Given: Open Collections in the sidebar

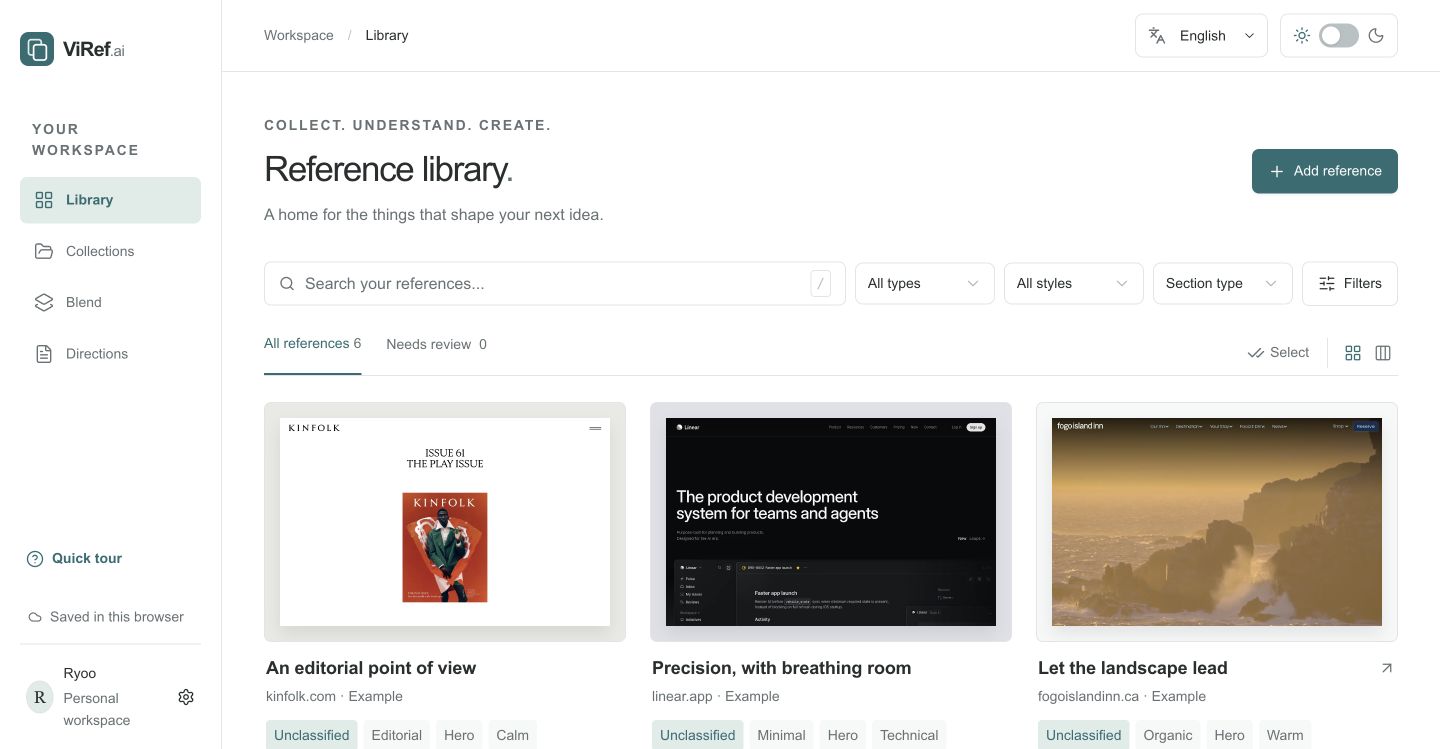Looking at the screenshot, I should click(x=110, y=251).
